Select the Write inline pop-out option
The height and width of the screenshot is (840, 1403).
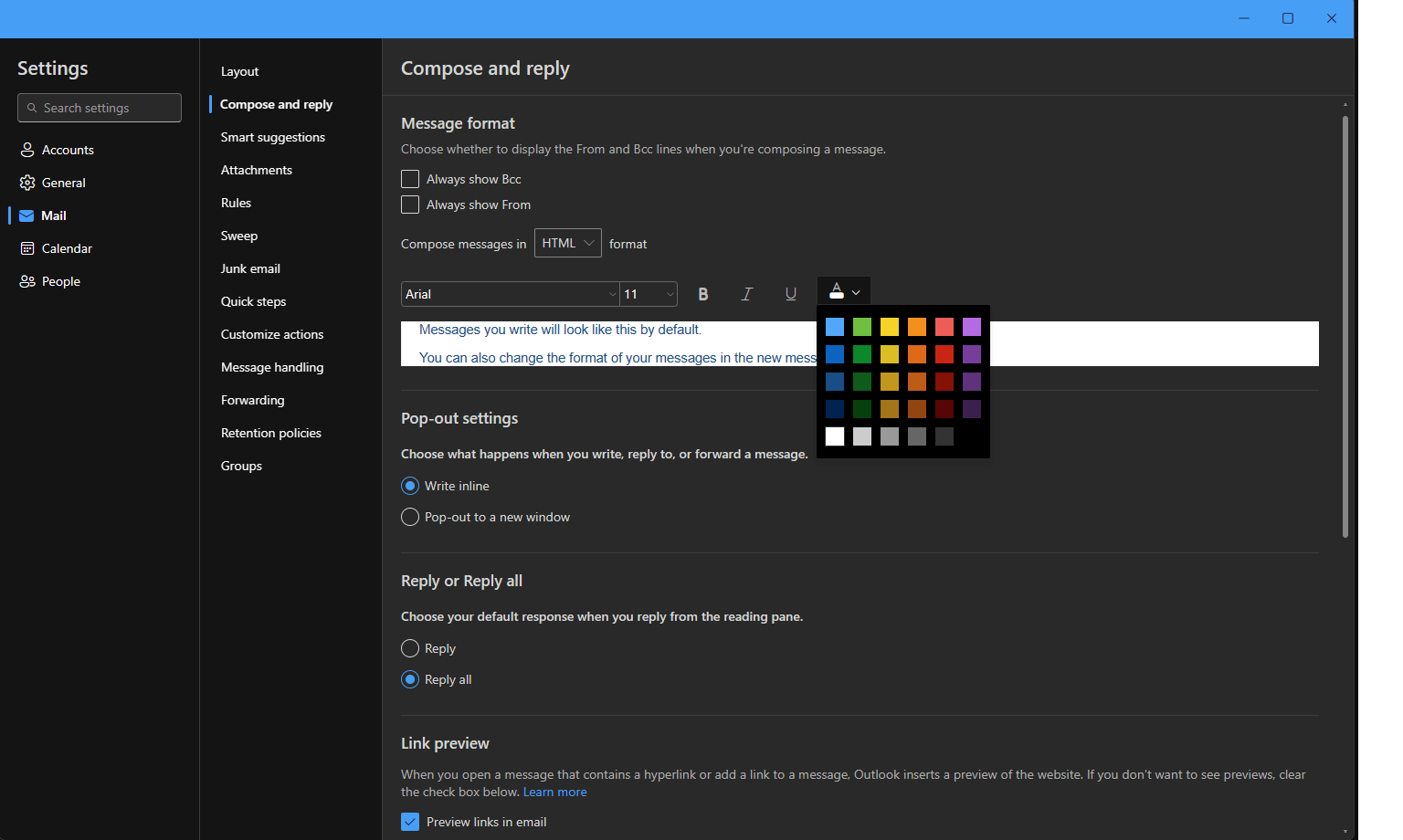409,485
